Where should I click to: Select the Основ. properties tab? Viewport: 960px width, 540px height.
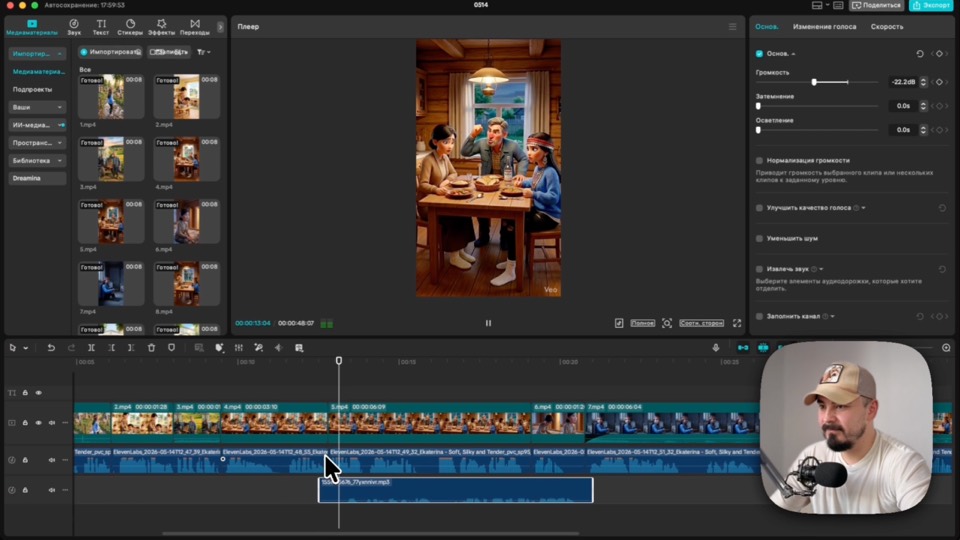tap(767, 27)
